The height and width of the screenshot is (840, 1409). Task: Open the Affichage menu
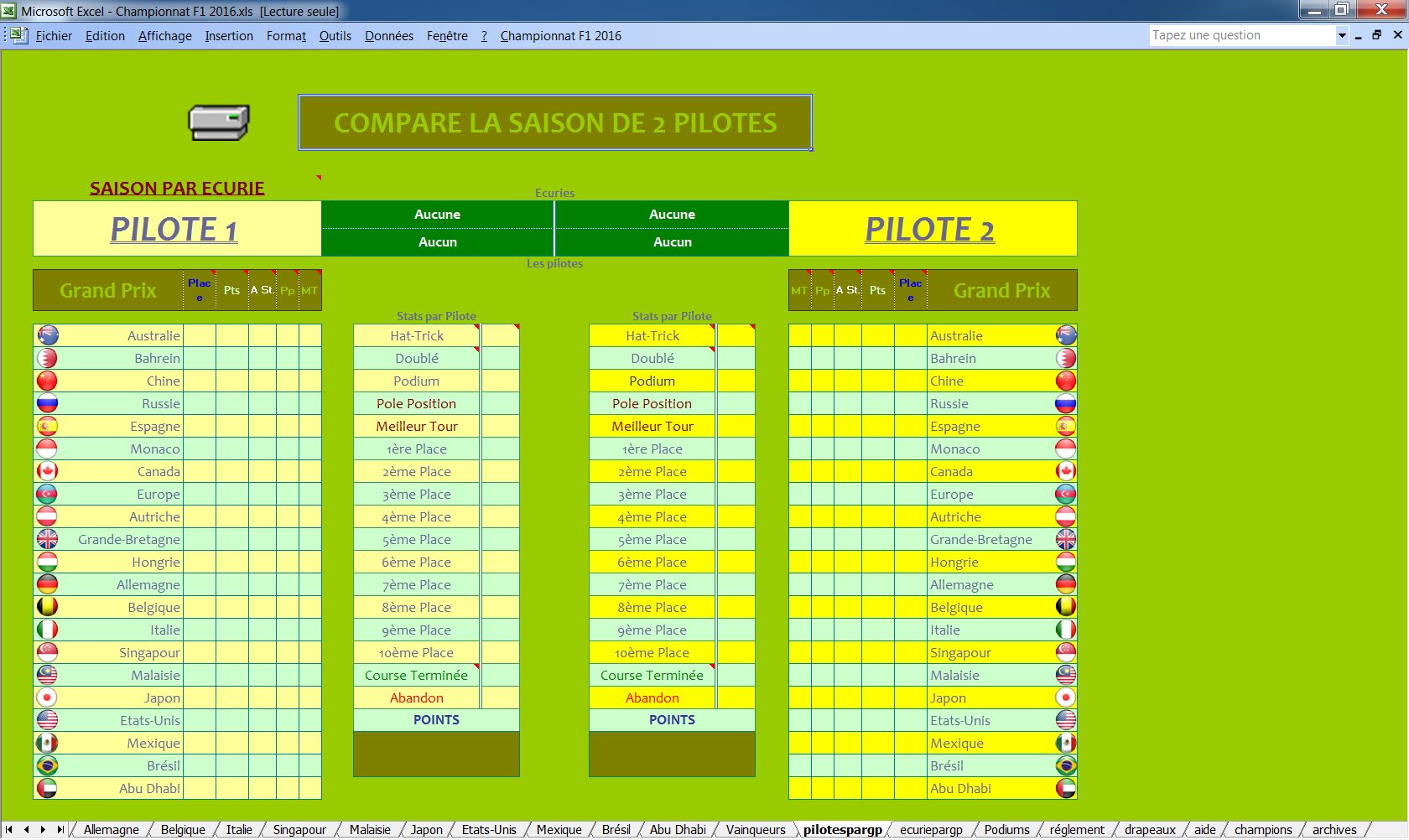pos(164,36)
